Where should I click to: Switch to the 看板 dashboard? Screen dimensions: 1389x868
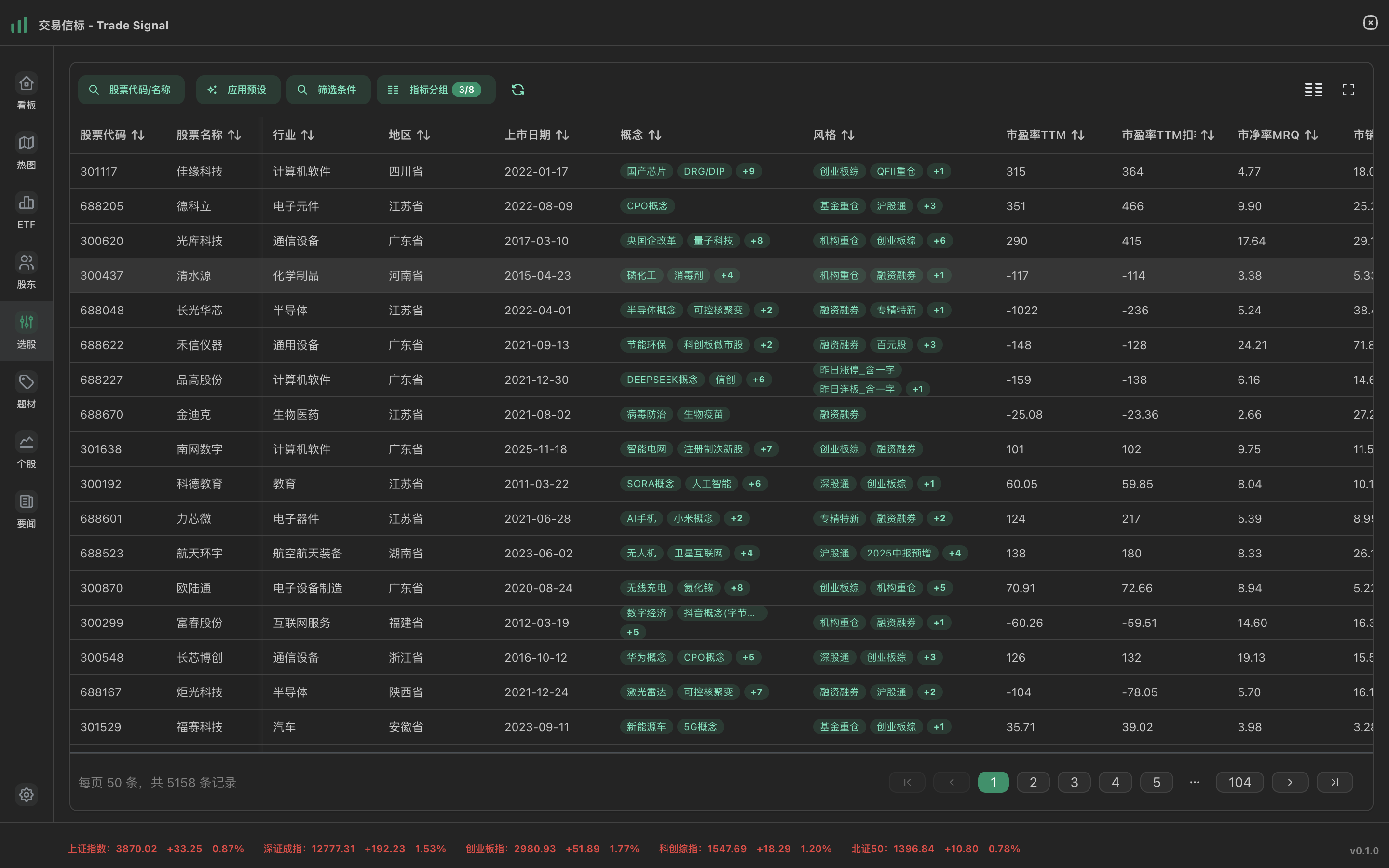26,92
